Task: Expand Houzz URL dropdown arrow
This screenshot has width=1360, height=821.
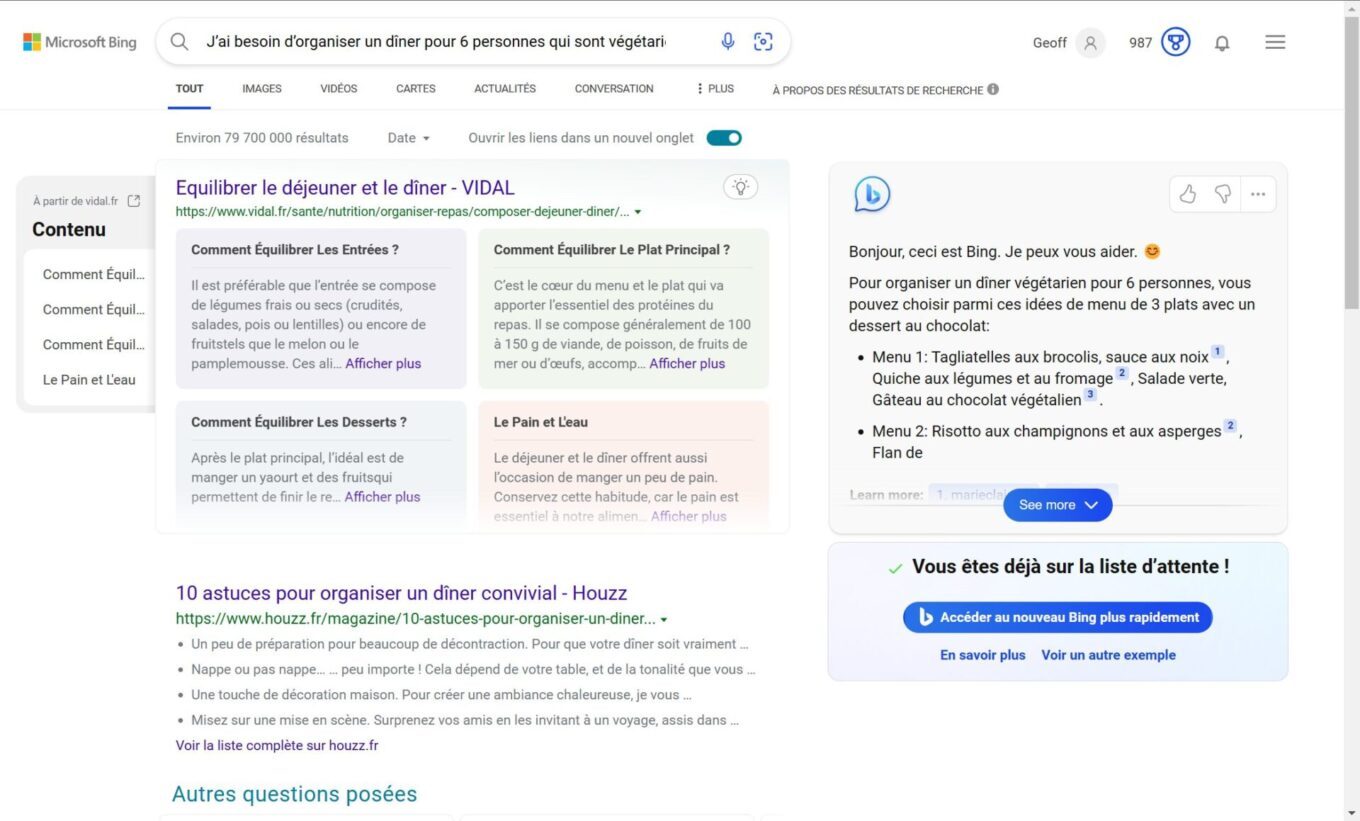Action: click(x=664, y=619)
